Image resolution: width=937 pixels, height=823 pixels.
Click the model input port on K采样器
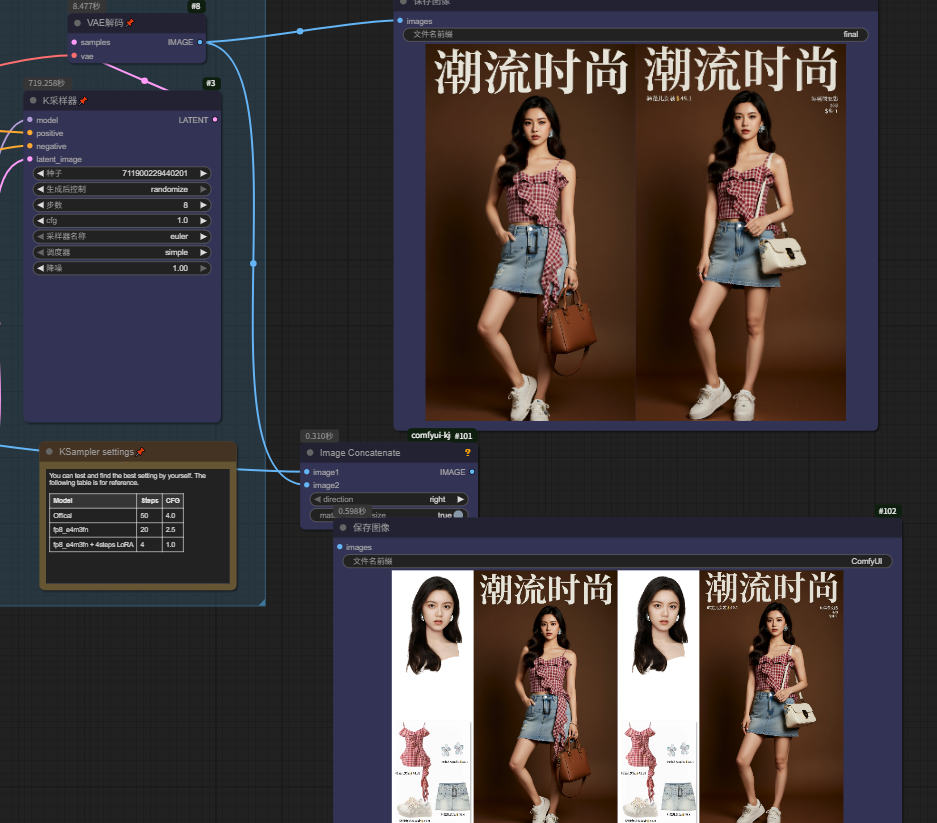pyautogui.click(x=30, y=120)
